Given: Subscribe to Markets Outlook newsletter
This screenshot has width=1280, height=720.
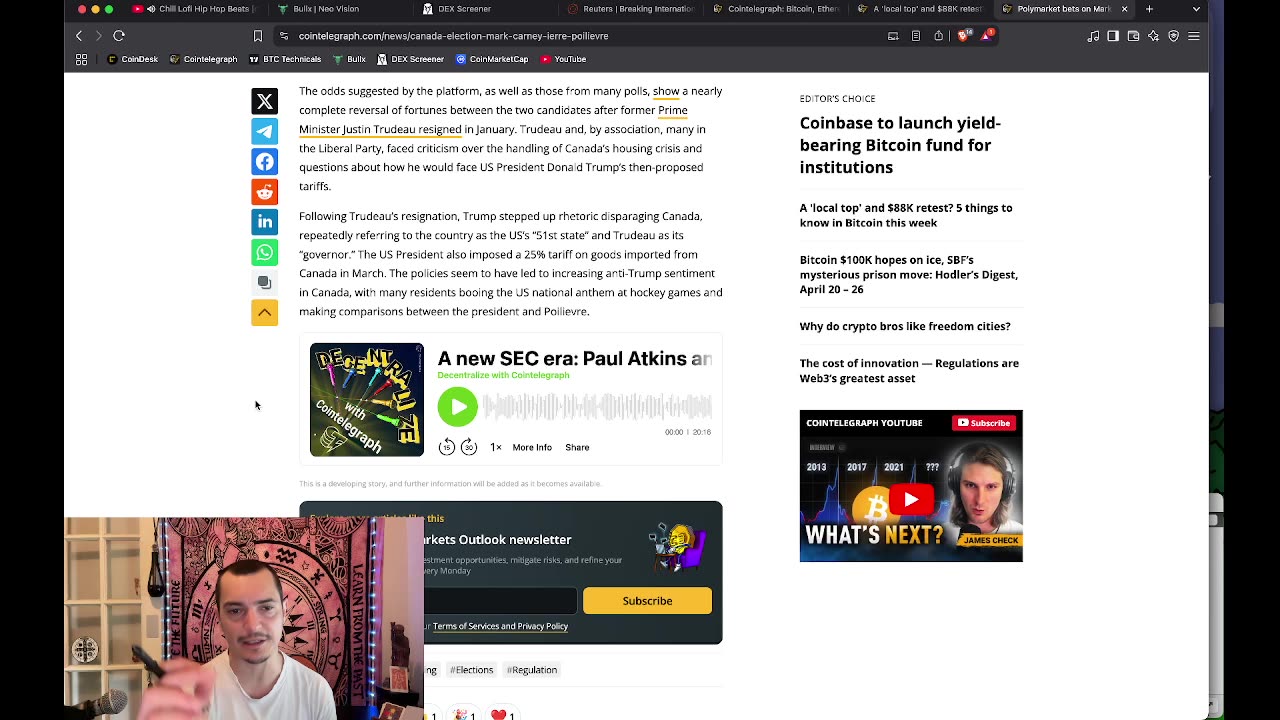Looking at the screenshot, I should (x=647, y=601).
